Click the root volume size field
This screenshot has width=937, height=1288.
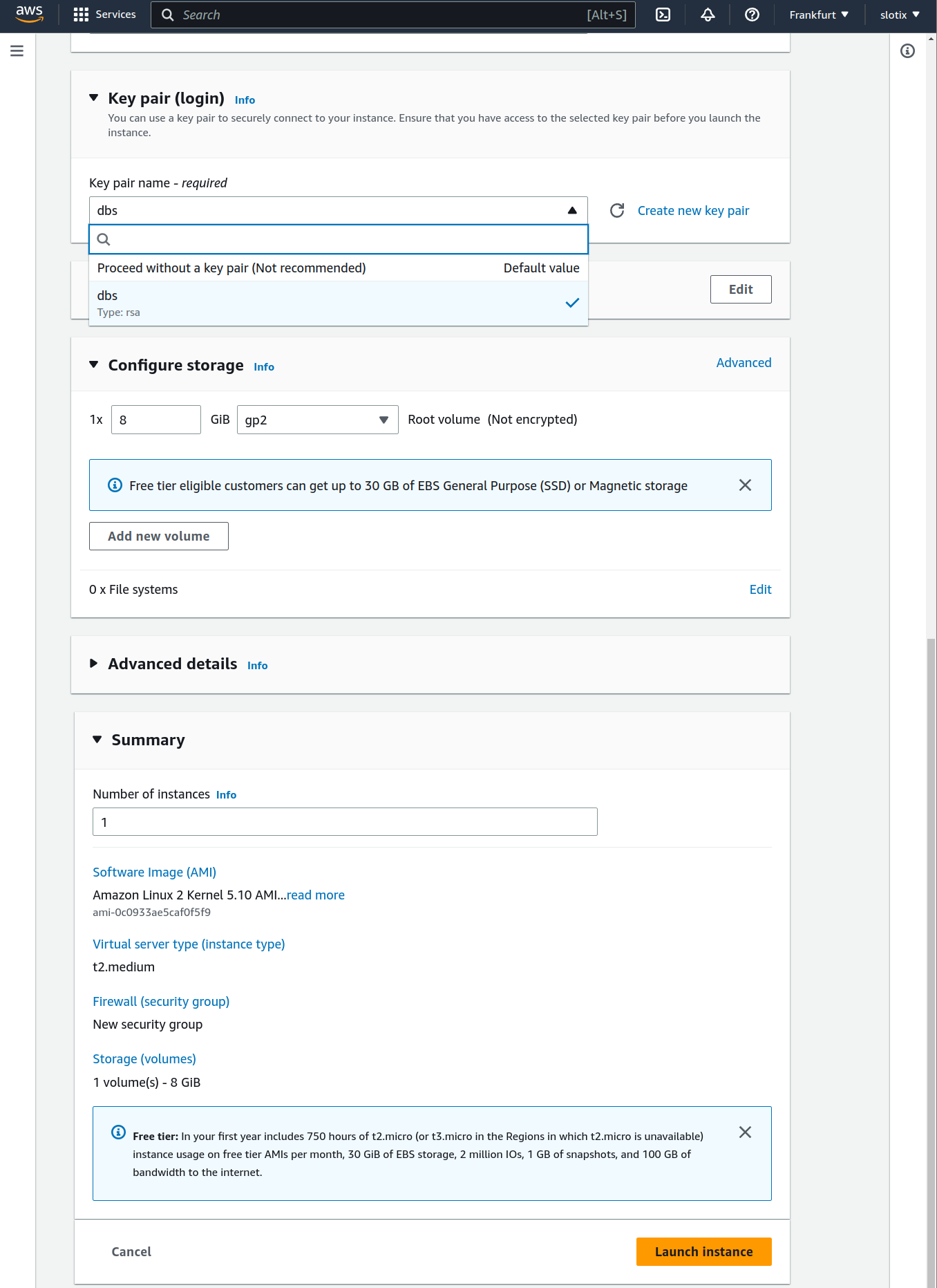[156, 420]
